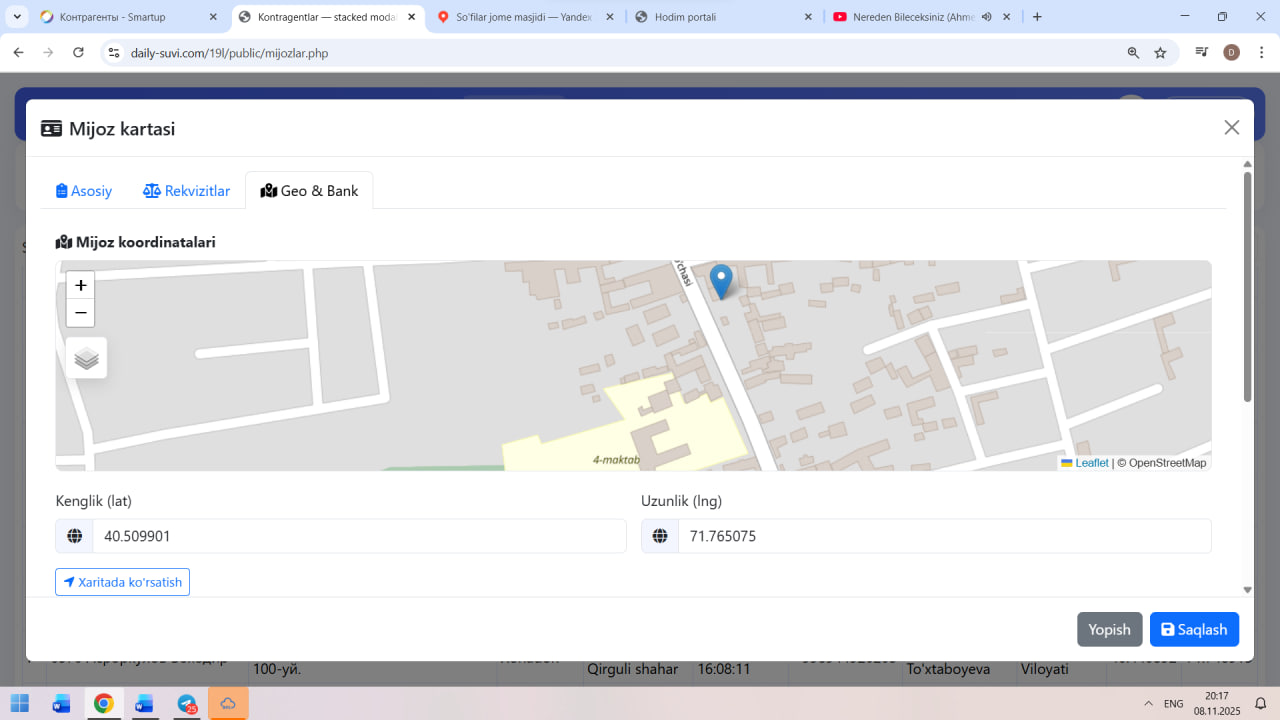Open Google Chrome from the taskbar
The height and width of the screenshot is (720, 1280).
point(103,703)
